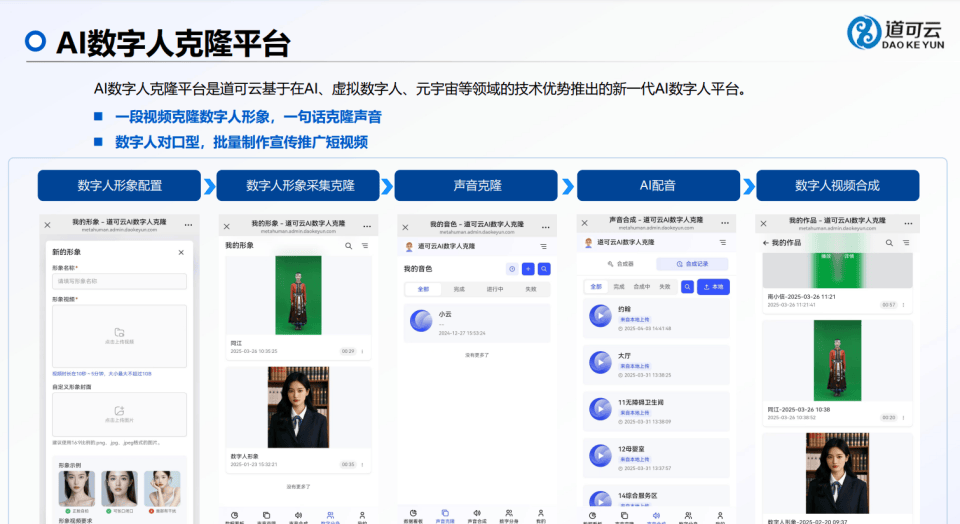Open the hamburger menu in 声音合成 screen
This screenshot has height=524, width=960.
click(x=722, y=243)
